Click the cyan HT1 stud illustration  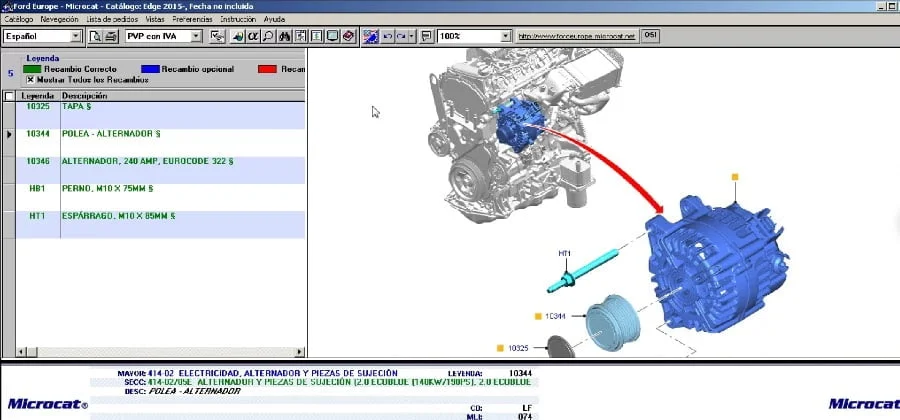pyautogui.click(x=583, y=270)
